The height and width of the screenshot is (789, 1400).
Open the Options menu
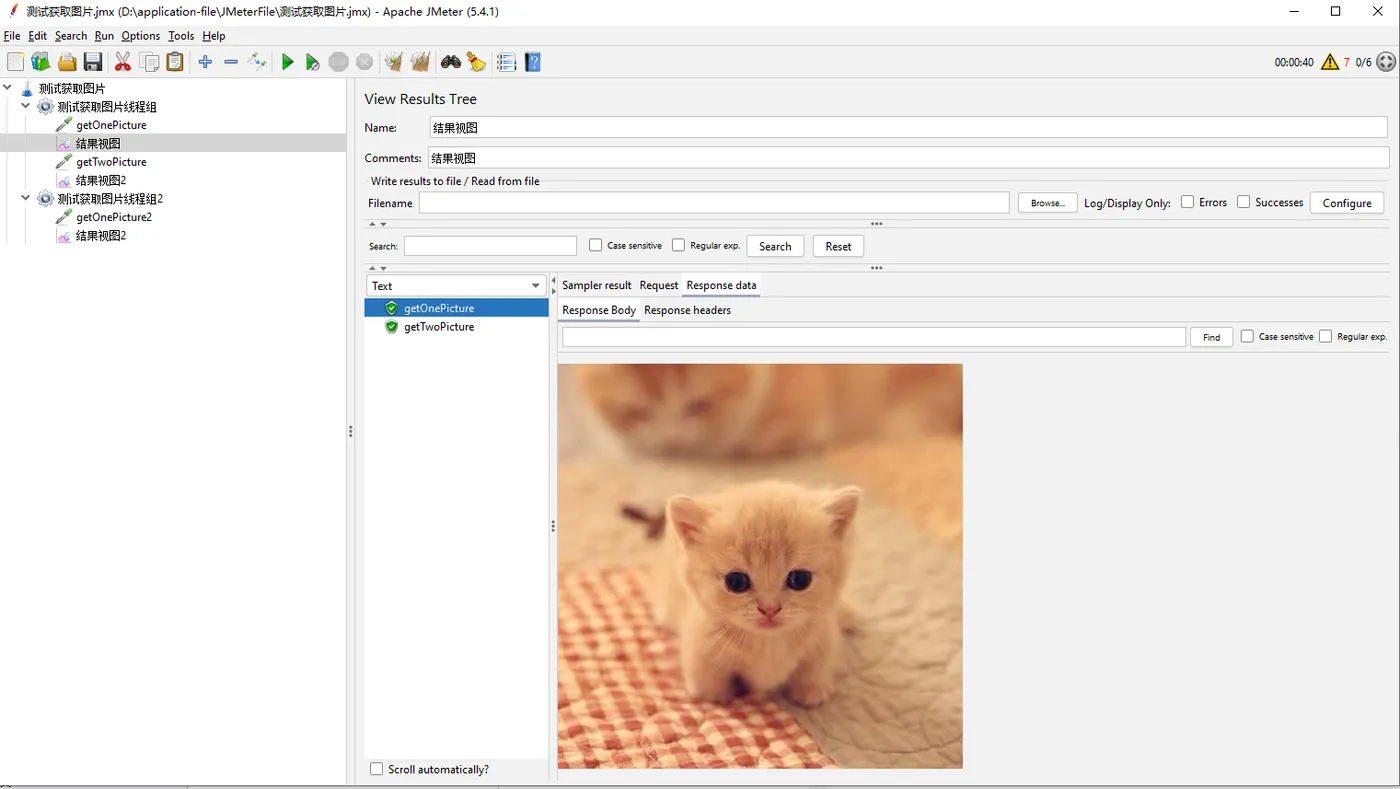[141, 36]
